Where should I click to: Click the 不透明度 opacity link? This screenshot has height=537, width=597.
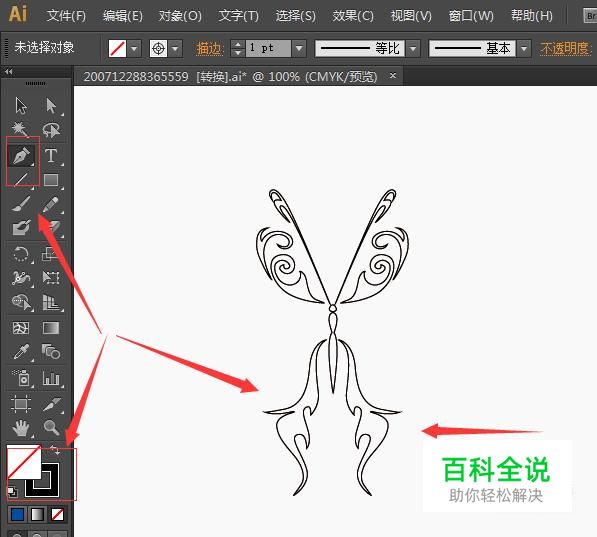coord(565,48)
